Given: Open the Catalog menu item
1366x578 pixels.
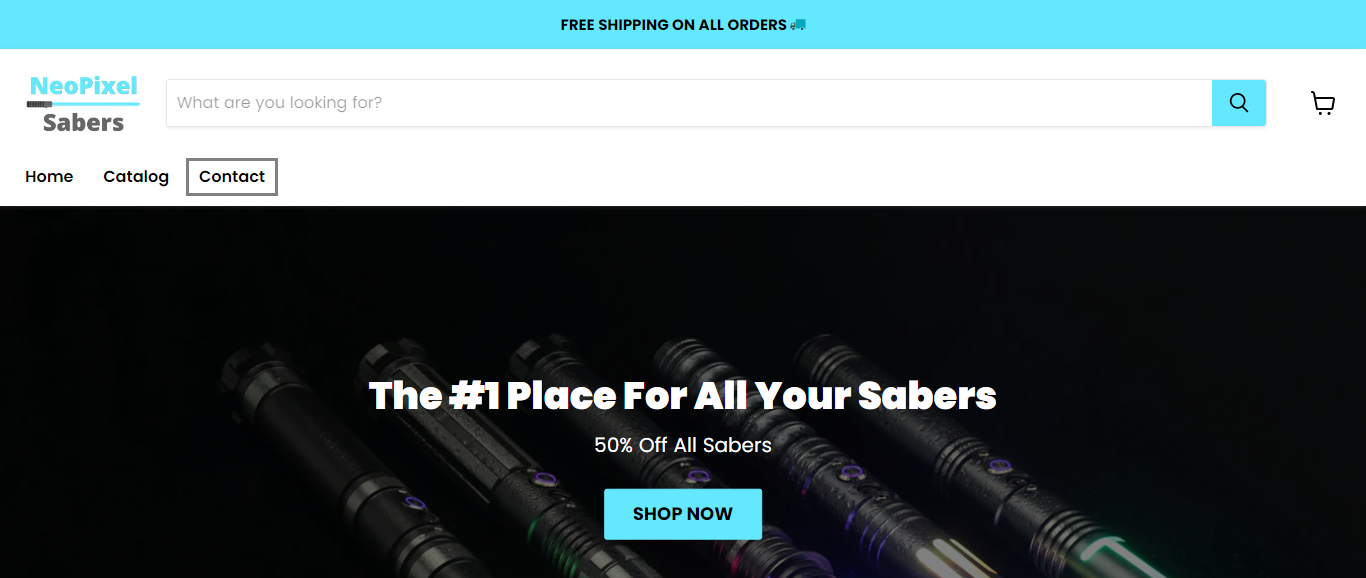Looking at the screenshot, I should click(x=136, y=176).
